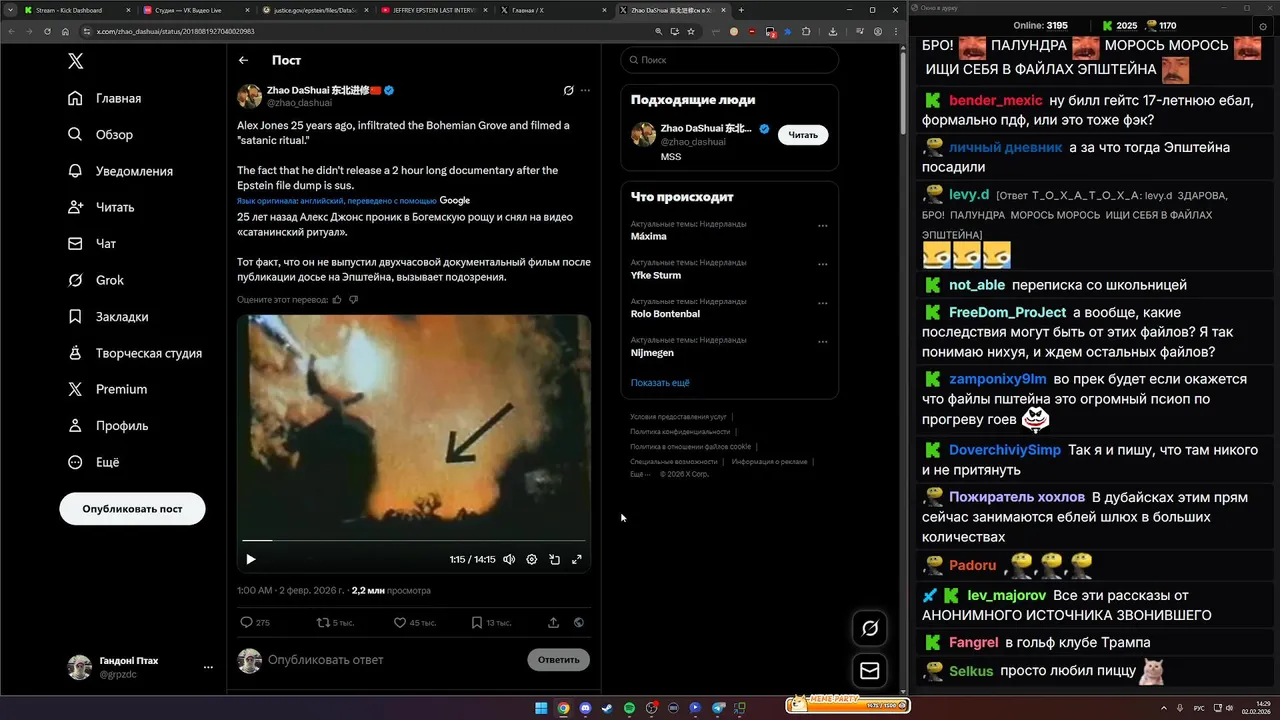Screen dimensions: 1280x720
Task: Open Spotify from the taskbar
Action: click(629, 708)
